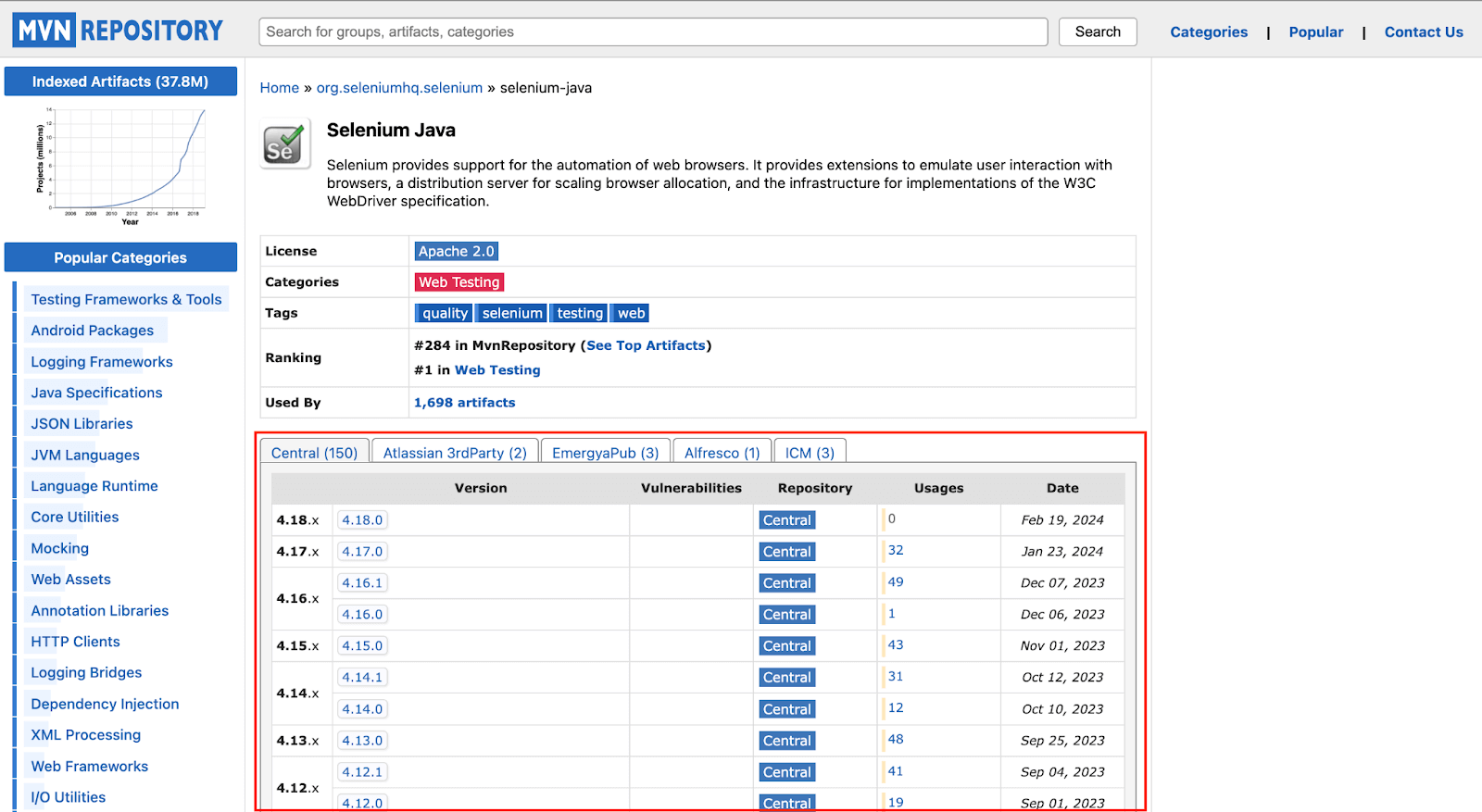Open Logging Frameworks category

point(102,362)
